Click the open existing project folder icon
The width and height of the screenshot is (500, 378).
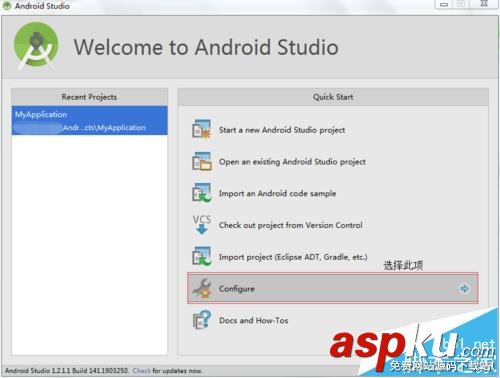[x=202, y=161]
